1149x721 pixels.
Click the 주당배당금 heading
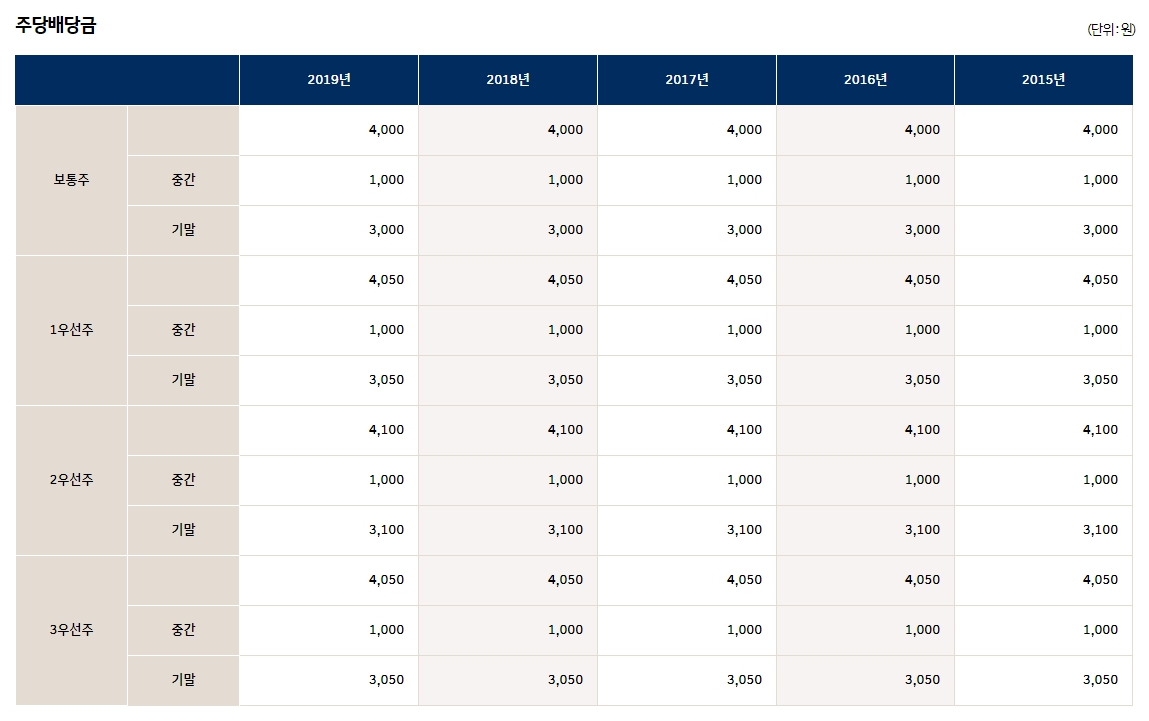56,25
